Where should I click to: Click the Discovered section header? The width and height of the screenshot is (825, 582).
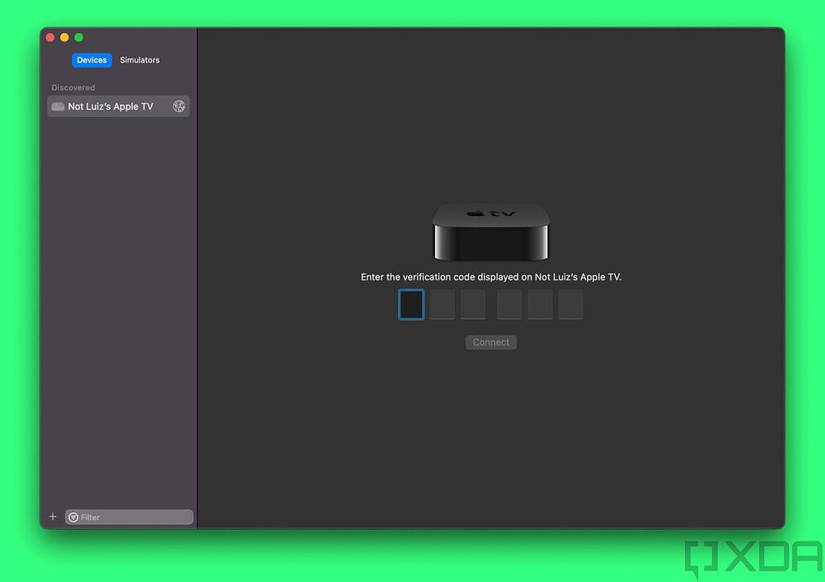point(73,87)
